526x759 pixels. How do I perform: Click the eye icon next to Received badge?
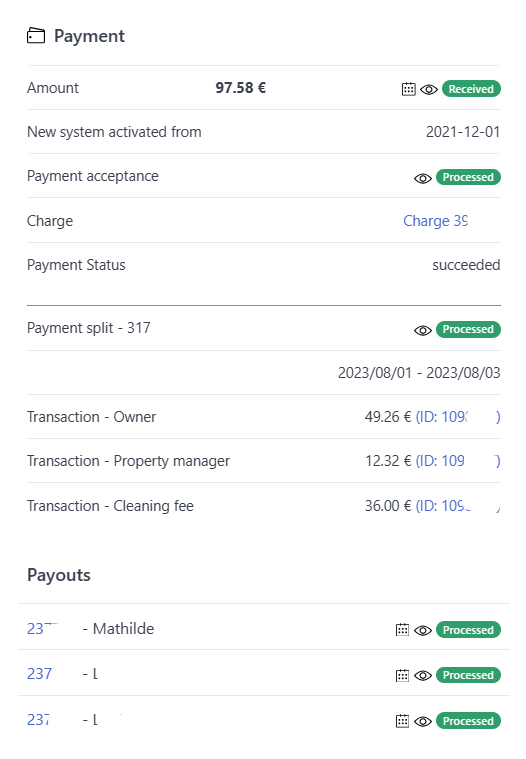[429, 90]
